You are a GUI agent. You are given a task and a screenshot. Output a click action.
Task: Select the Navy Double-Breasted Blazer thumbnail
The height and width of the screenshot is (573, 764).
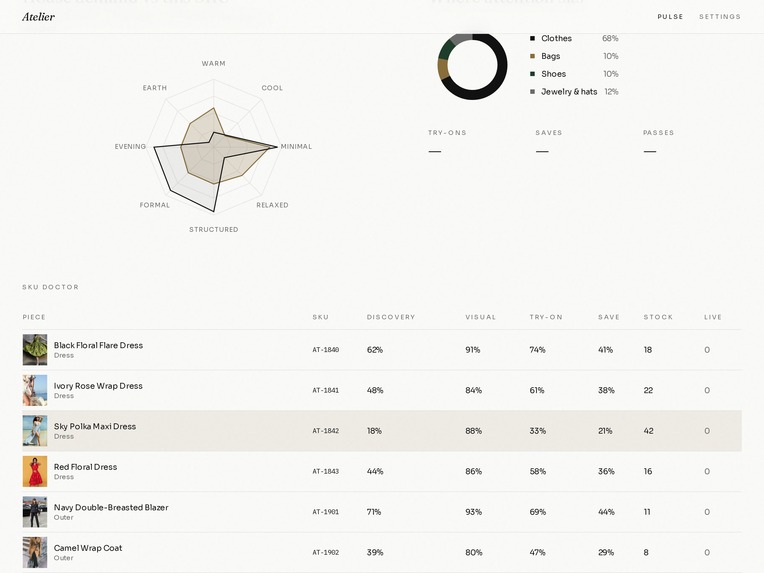pyautogui.click(x=35, y=512)
